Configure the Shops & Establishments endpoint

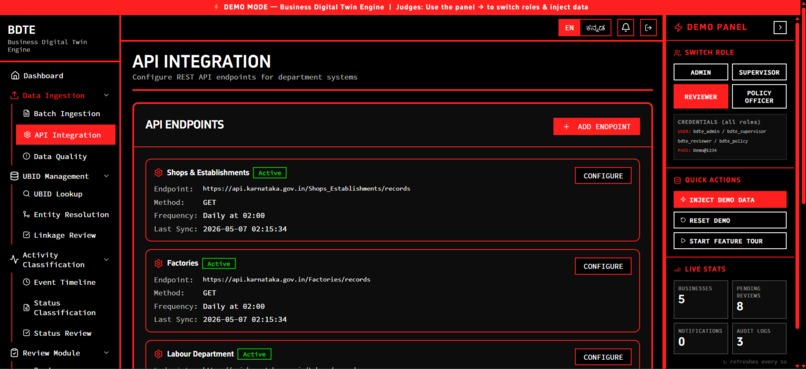603,176
